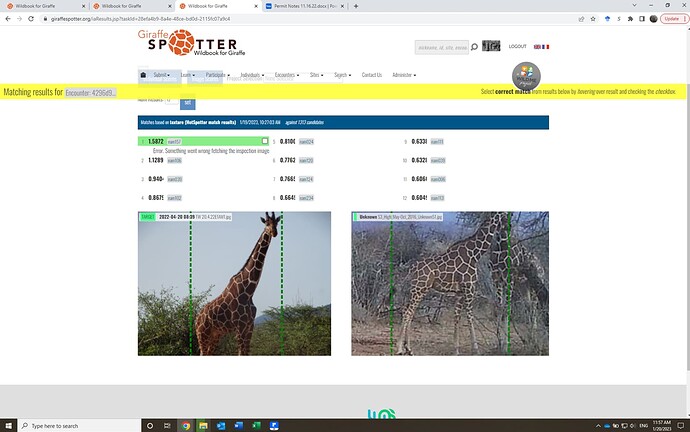Click the taskbar clock showing 11:57 AM
690x432 pixels.
(661, 425)
